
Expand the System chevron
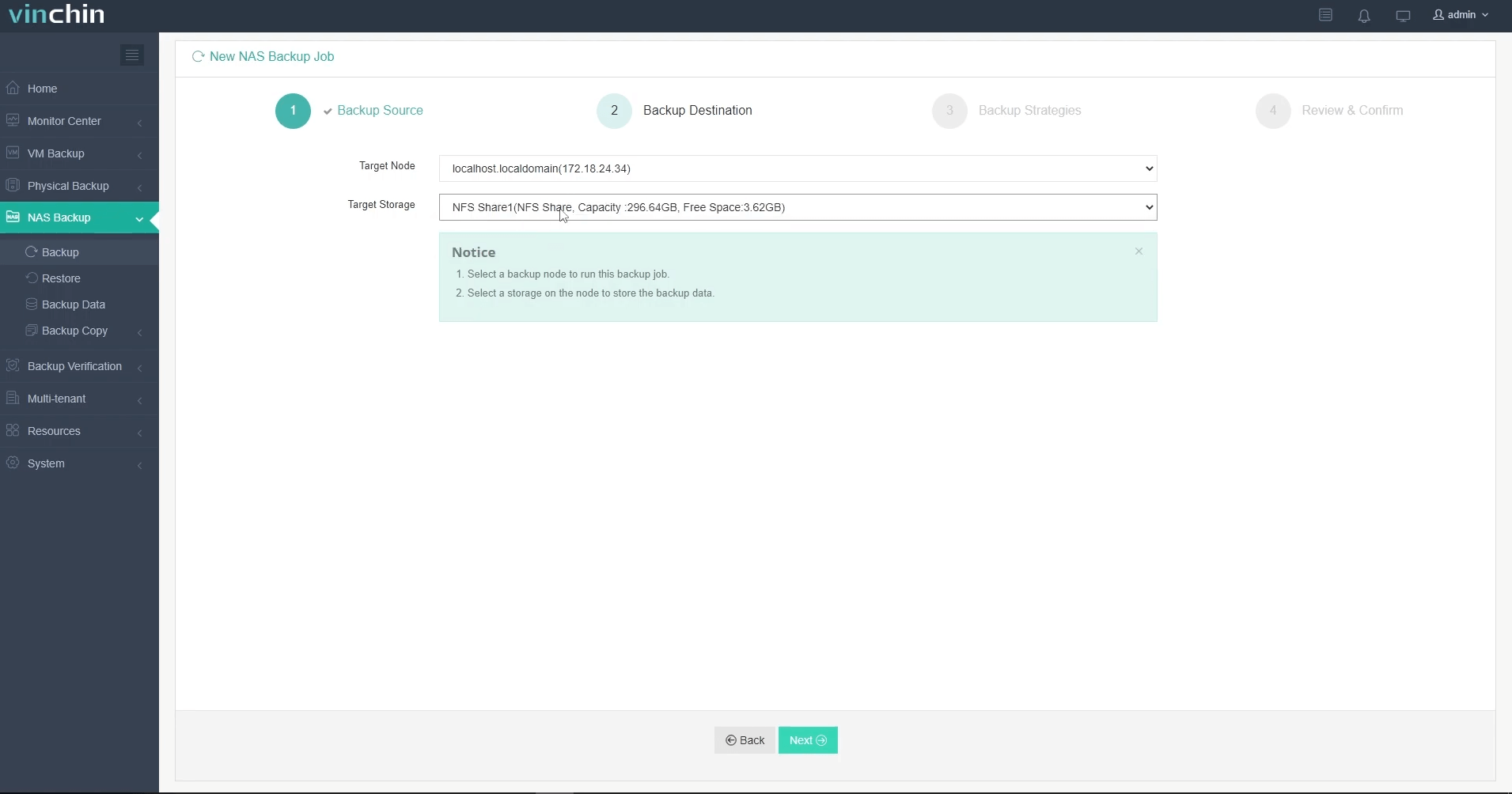[139, 464]
